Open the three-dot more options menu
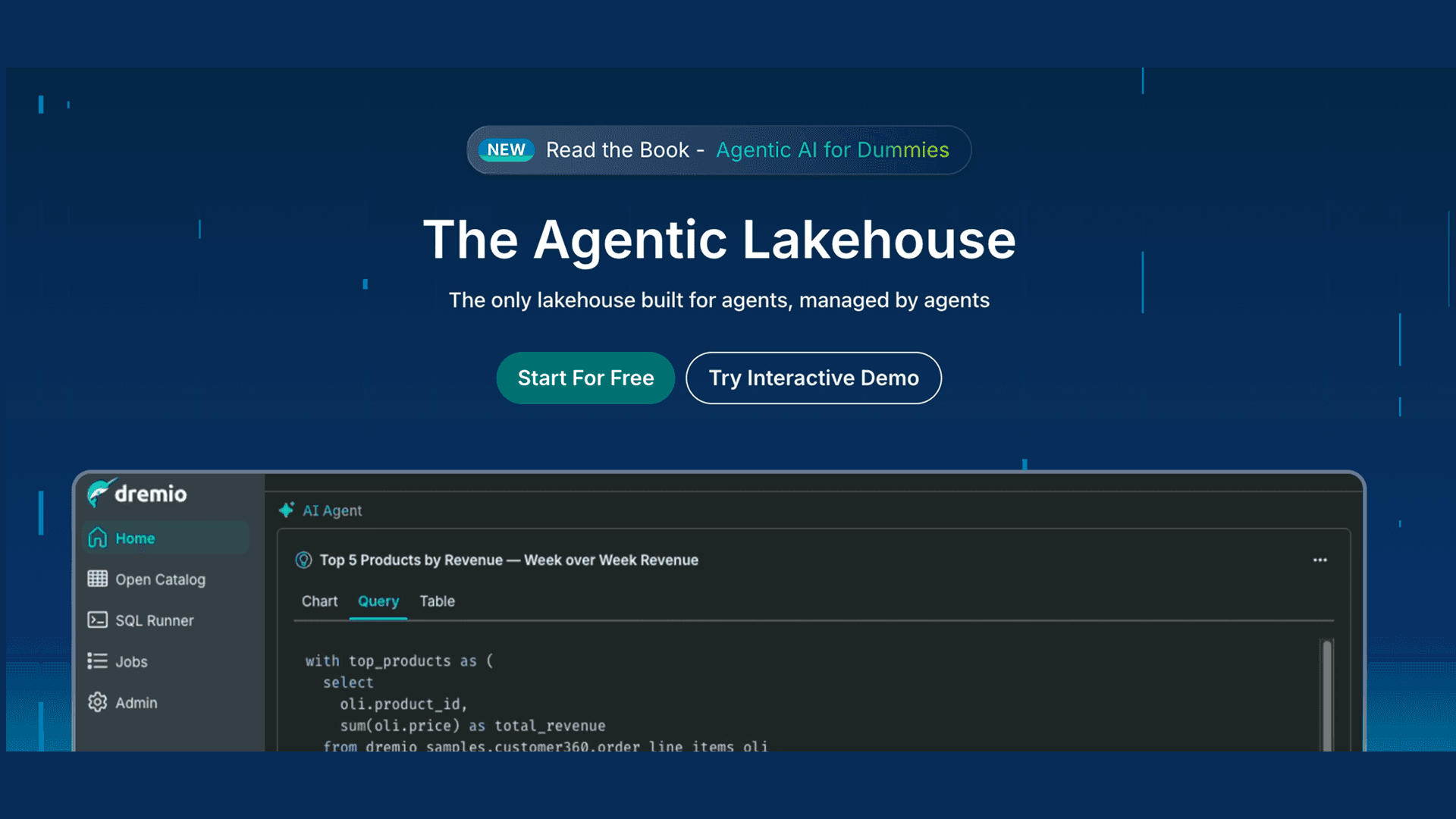The height and width of the screenshot is (819, 1456). [1320, 560]
